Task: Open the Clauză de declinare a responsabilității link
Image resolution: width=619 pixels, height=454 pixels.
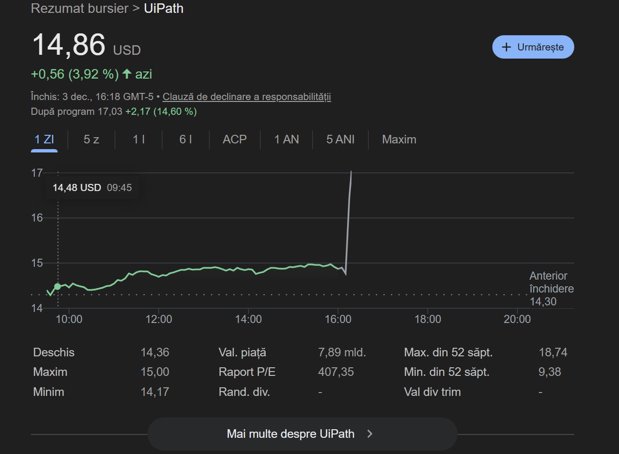Action: pyautogui.click(x=247, y=97)
